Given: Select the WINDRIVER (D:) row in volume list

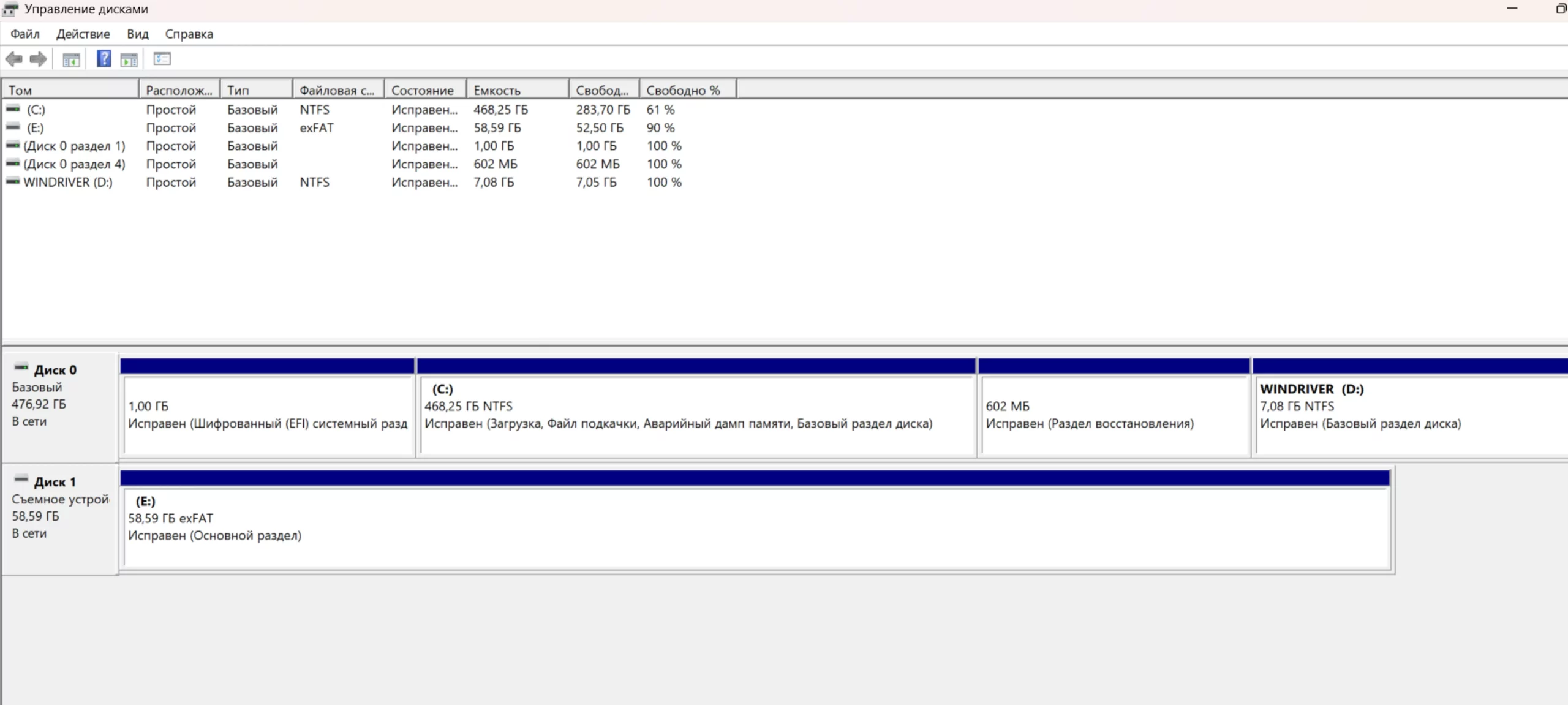Looking at the screenshot, I should (x=67, y=183).
